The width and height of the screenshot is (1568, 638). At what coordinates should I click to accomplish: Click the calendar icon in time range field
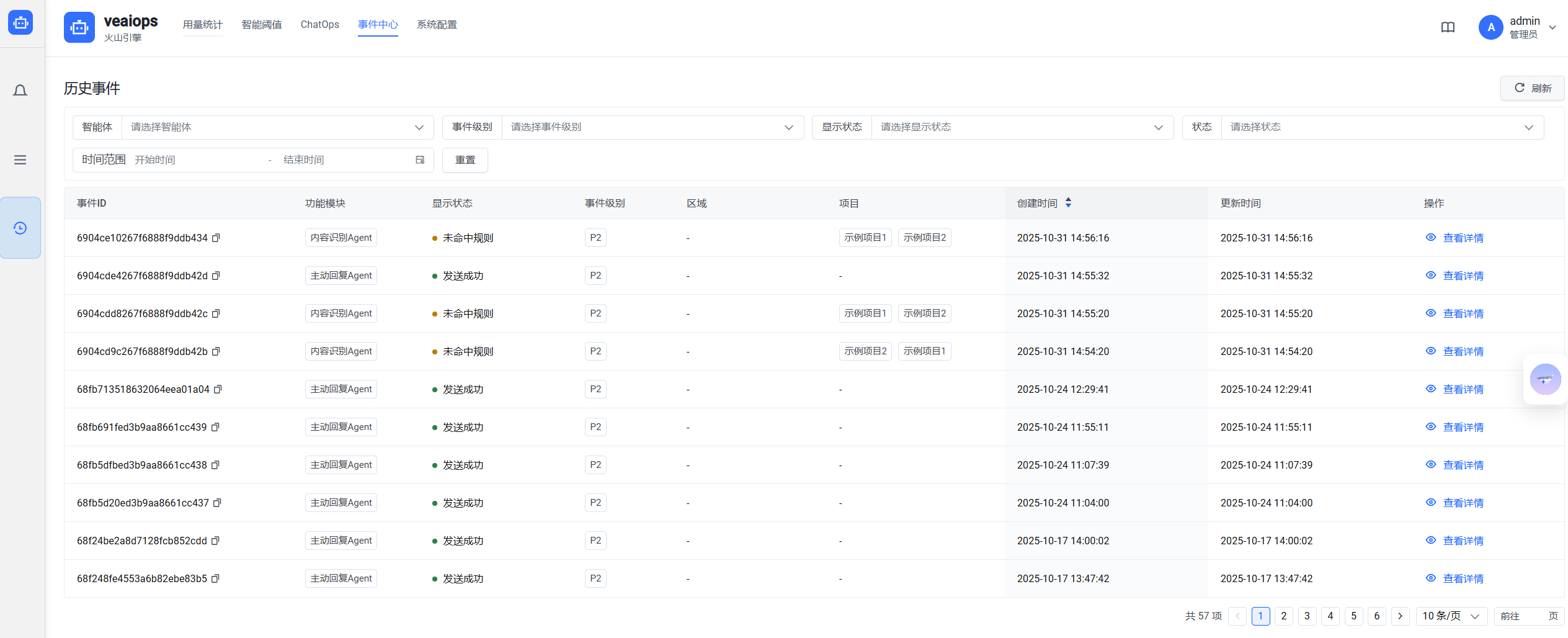pos(420,160)
